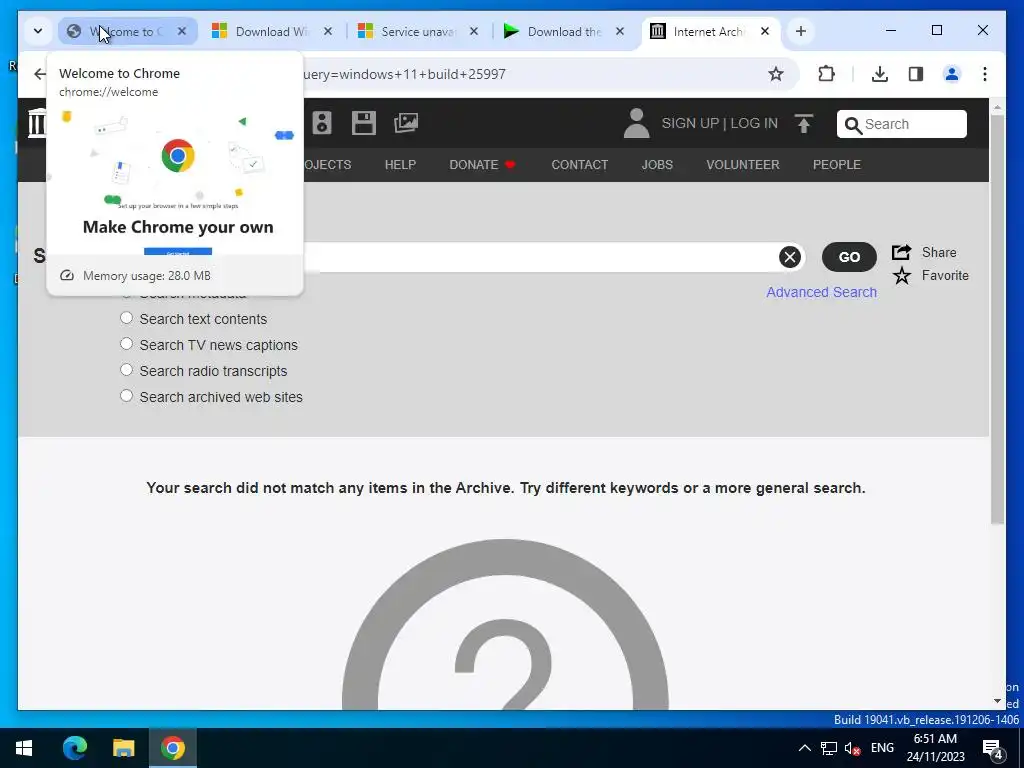
Task: Select Search radio transcripts radio button
Action: [127, 370]
